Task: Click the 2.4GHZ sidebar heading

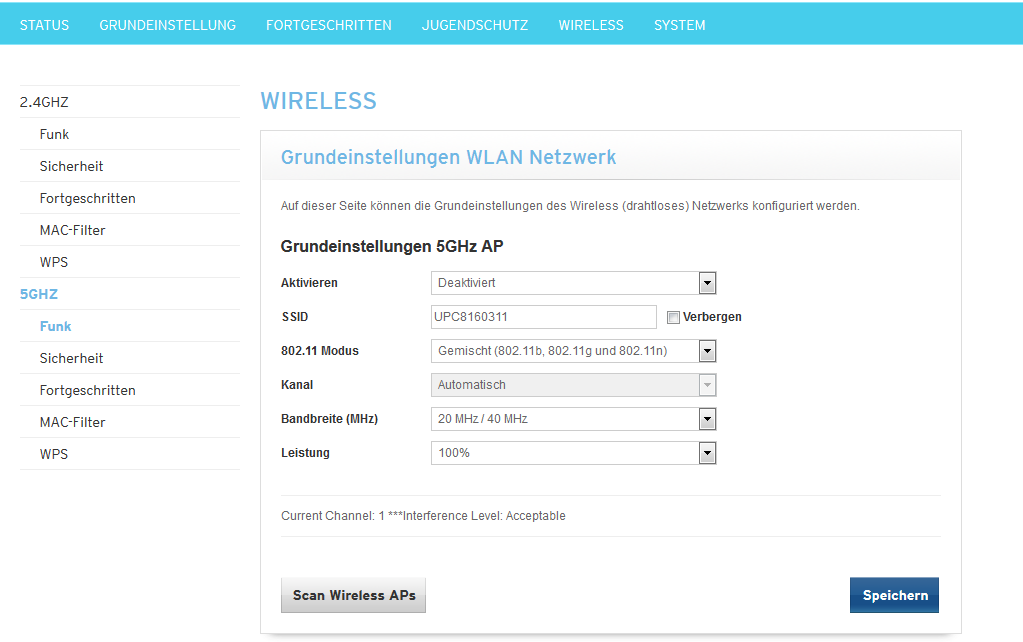Action: click(x=44, y=102)
